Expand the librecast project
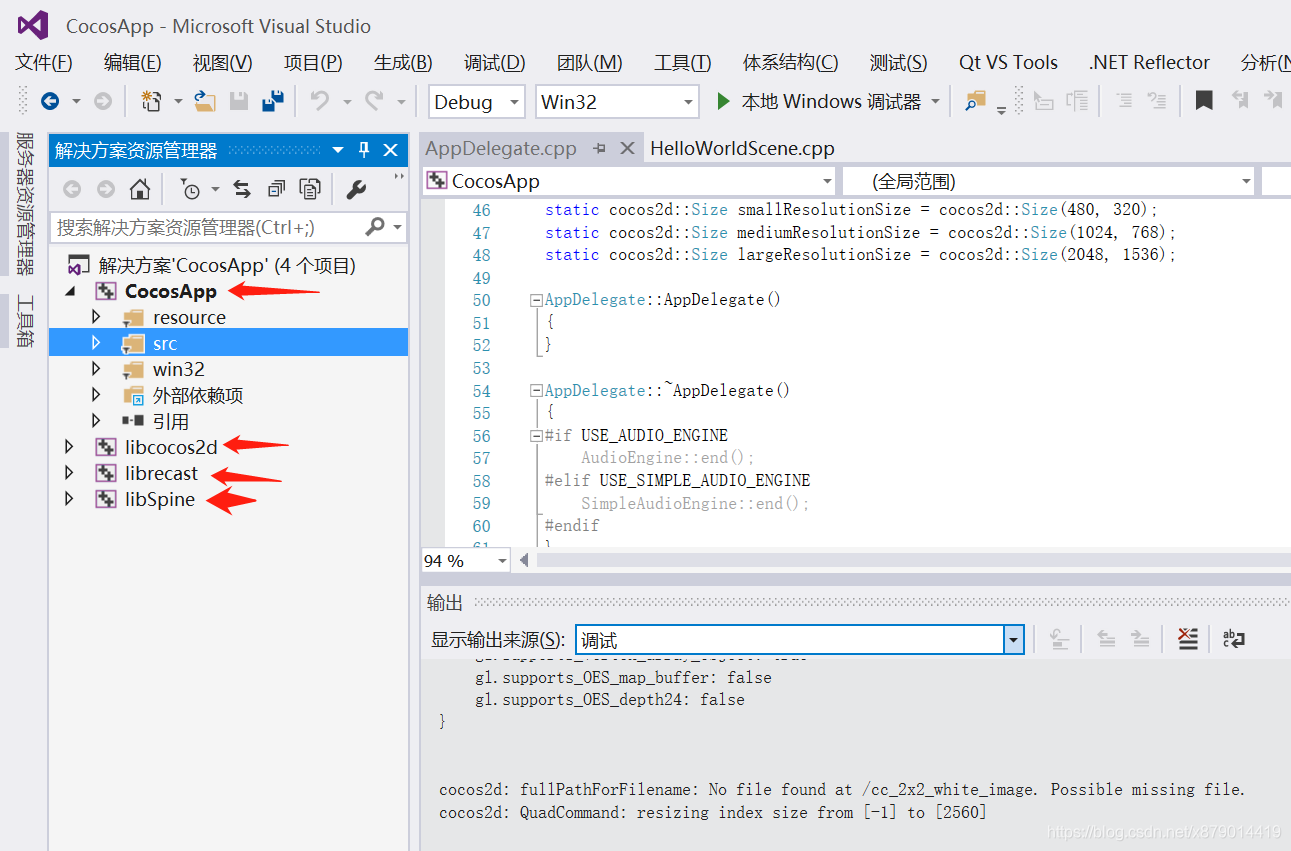Image resolution: width=1291 pixels, height=851 pixels. pos(69,473)
